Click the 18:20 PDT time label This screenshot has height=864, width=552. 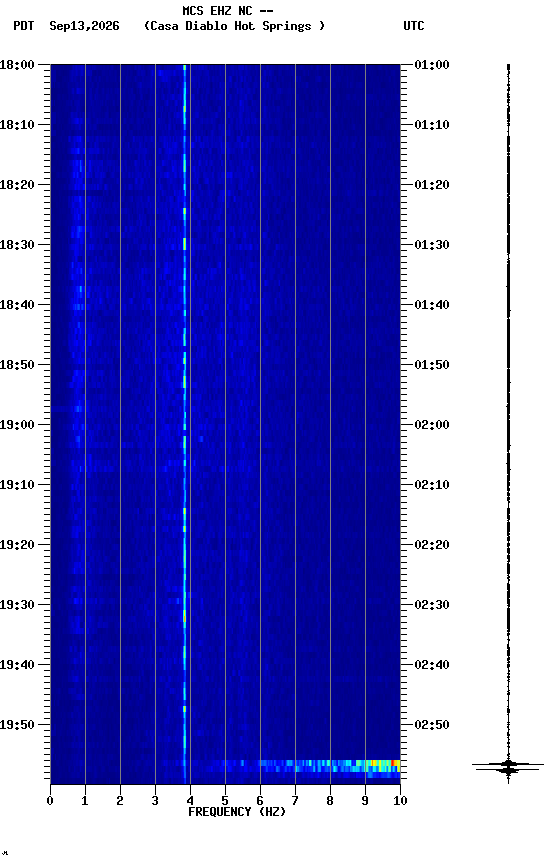17,185
